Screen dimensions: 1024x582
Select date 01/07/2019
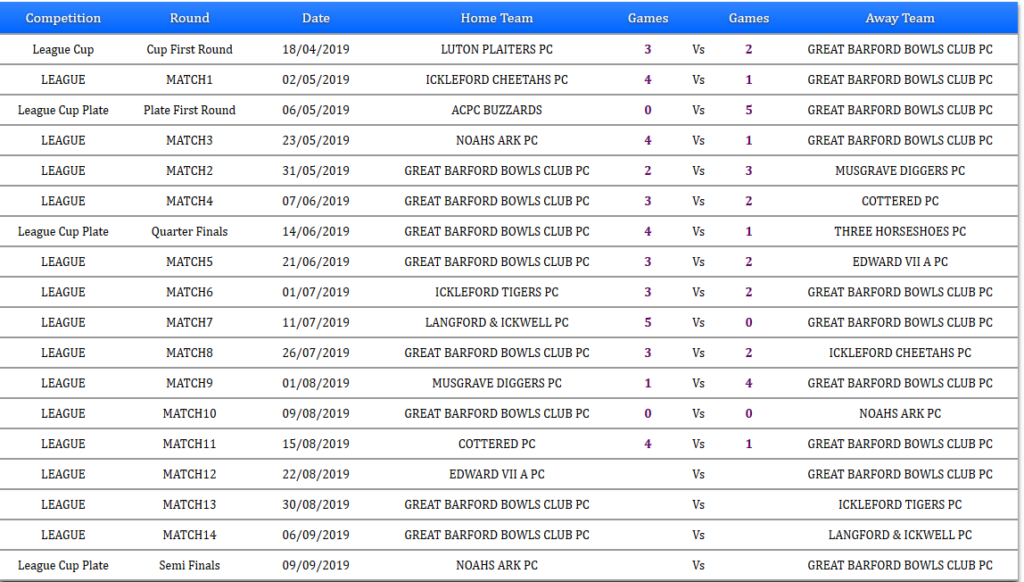(x=315, y=293)
